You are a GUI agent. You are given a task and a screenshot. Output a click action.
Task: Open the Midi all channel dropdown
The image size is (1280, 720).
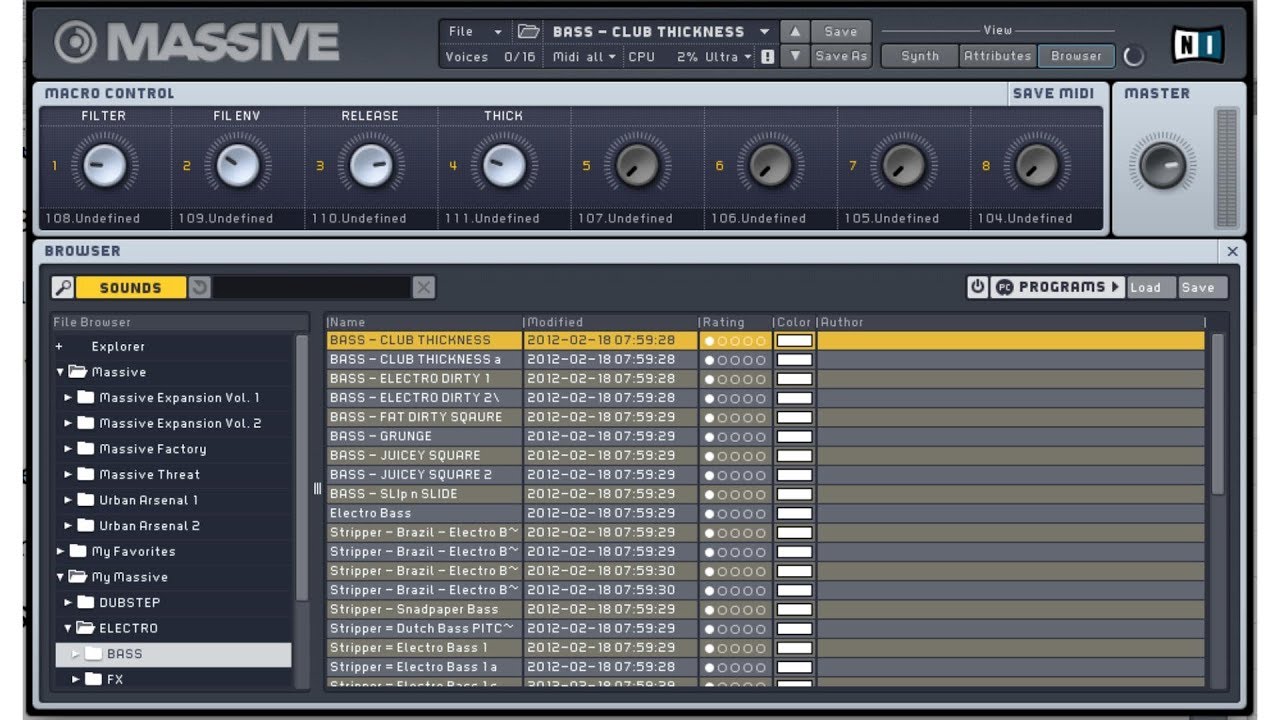(x=585, y=57)
